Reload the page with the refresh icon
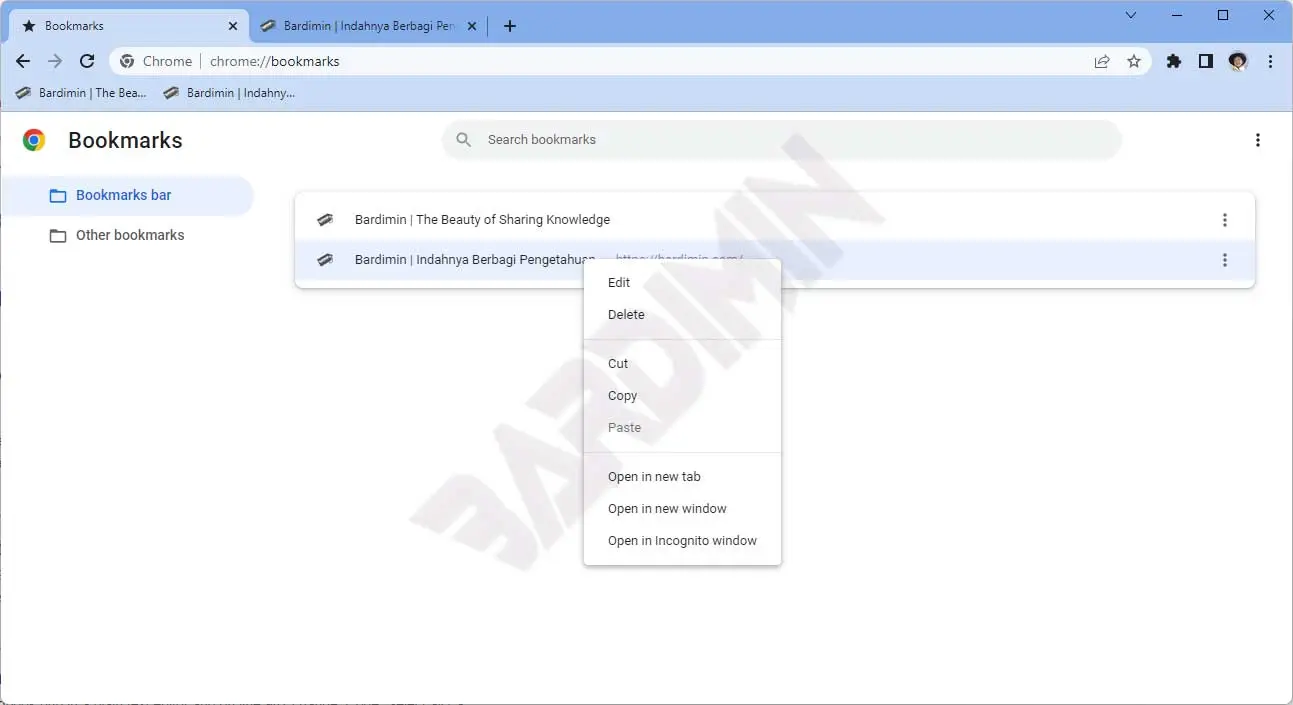The width and height of the screenshot is (1293, 705). pyautogui.click(x=87, y=61)
